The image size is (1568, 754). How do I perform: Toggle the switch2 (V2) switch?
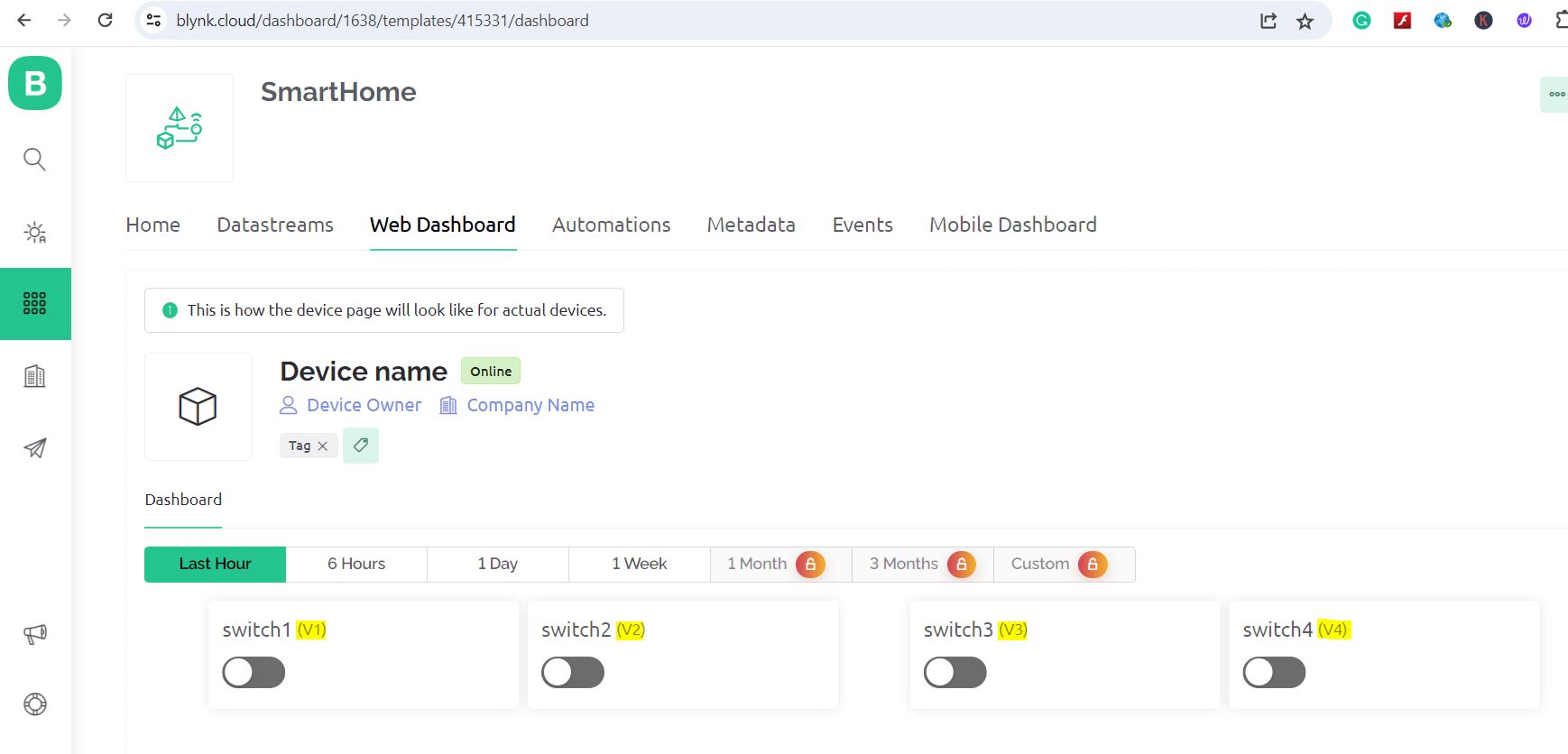pyautogui.click(x=573, y=673)
